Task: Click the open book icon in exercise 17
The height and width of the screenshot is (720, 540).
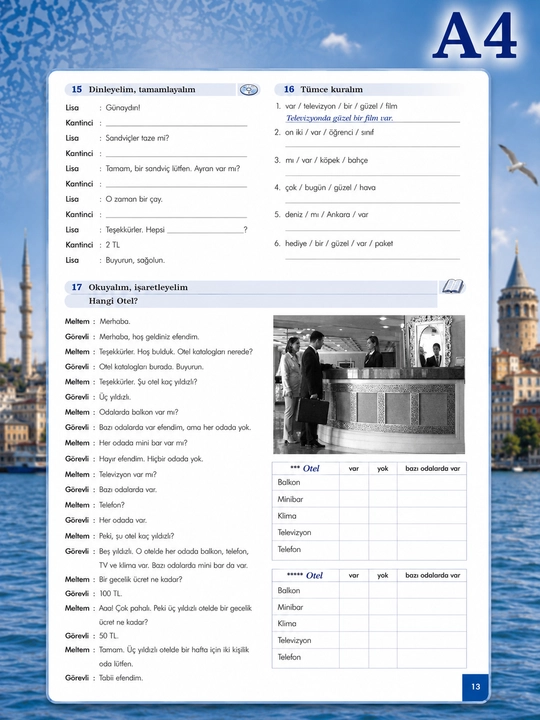Action: click(x=453, y=287)
